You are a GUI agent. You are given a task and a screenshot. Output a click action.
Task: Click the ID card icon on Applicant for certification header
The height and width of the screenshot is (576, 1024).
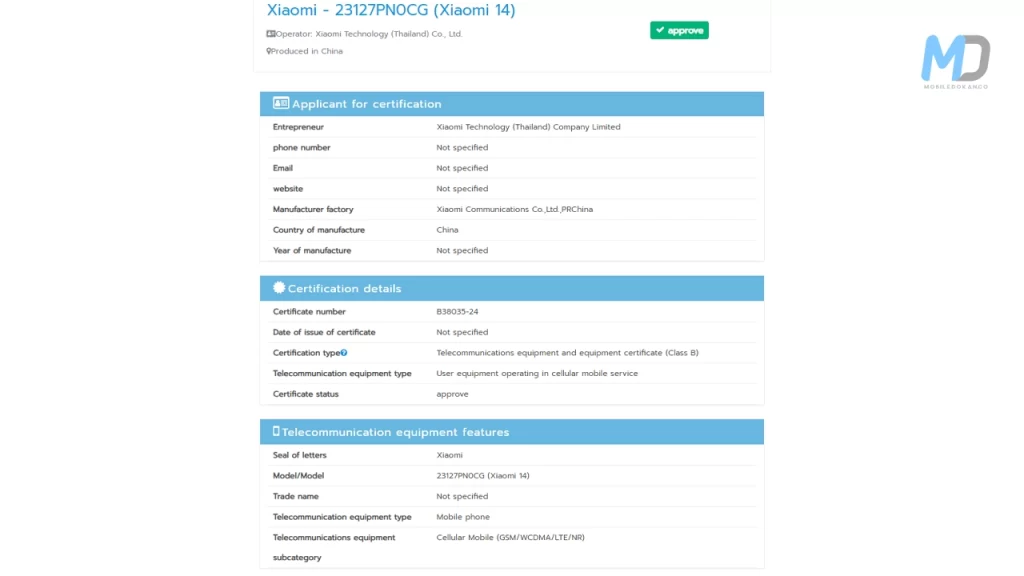tap(280, 103)
